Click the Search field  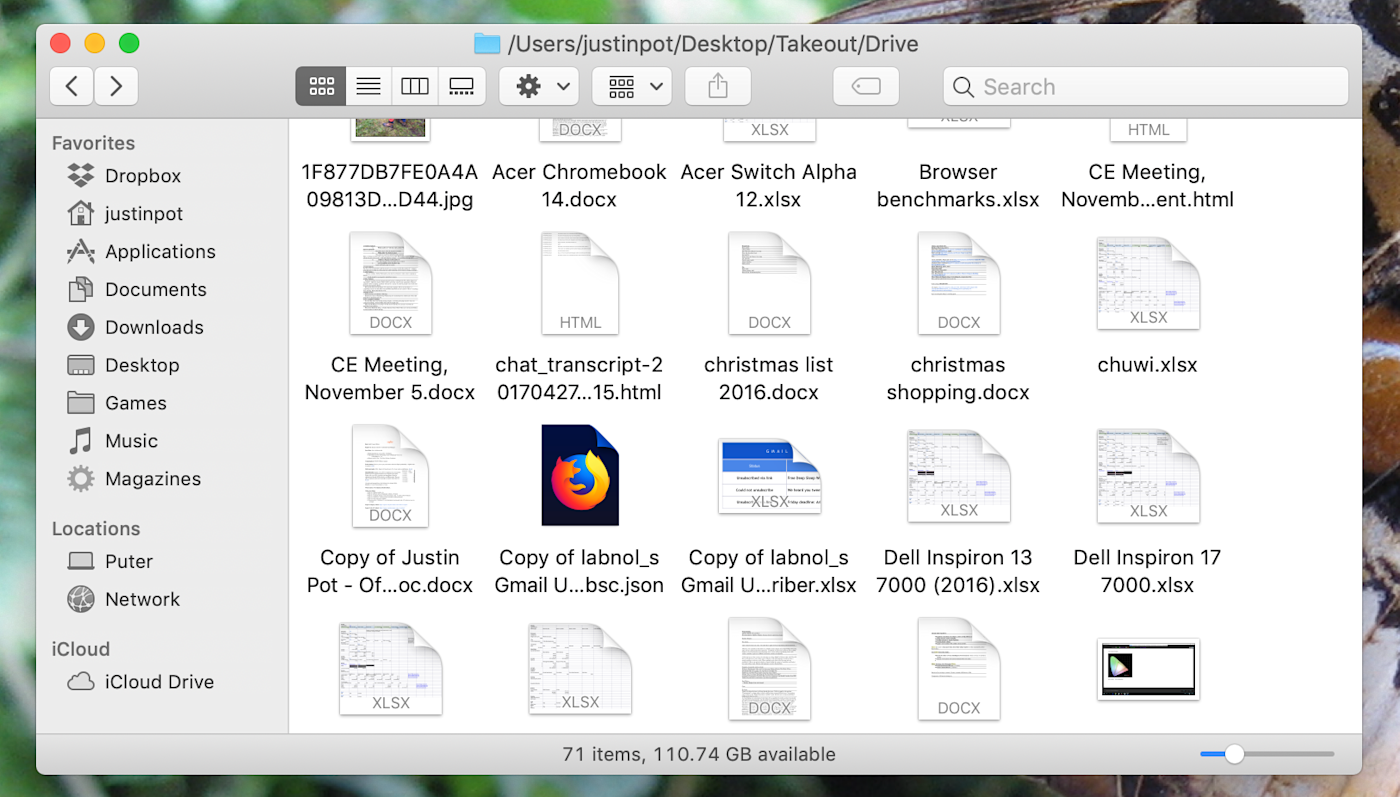(x=1146, y=87)
